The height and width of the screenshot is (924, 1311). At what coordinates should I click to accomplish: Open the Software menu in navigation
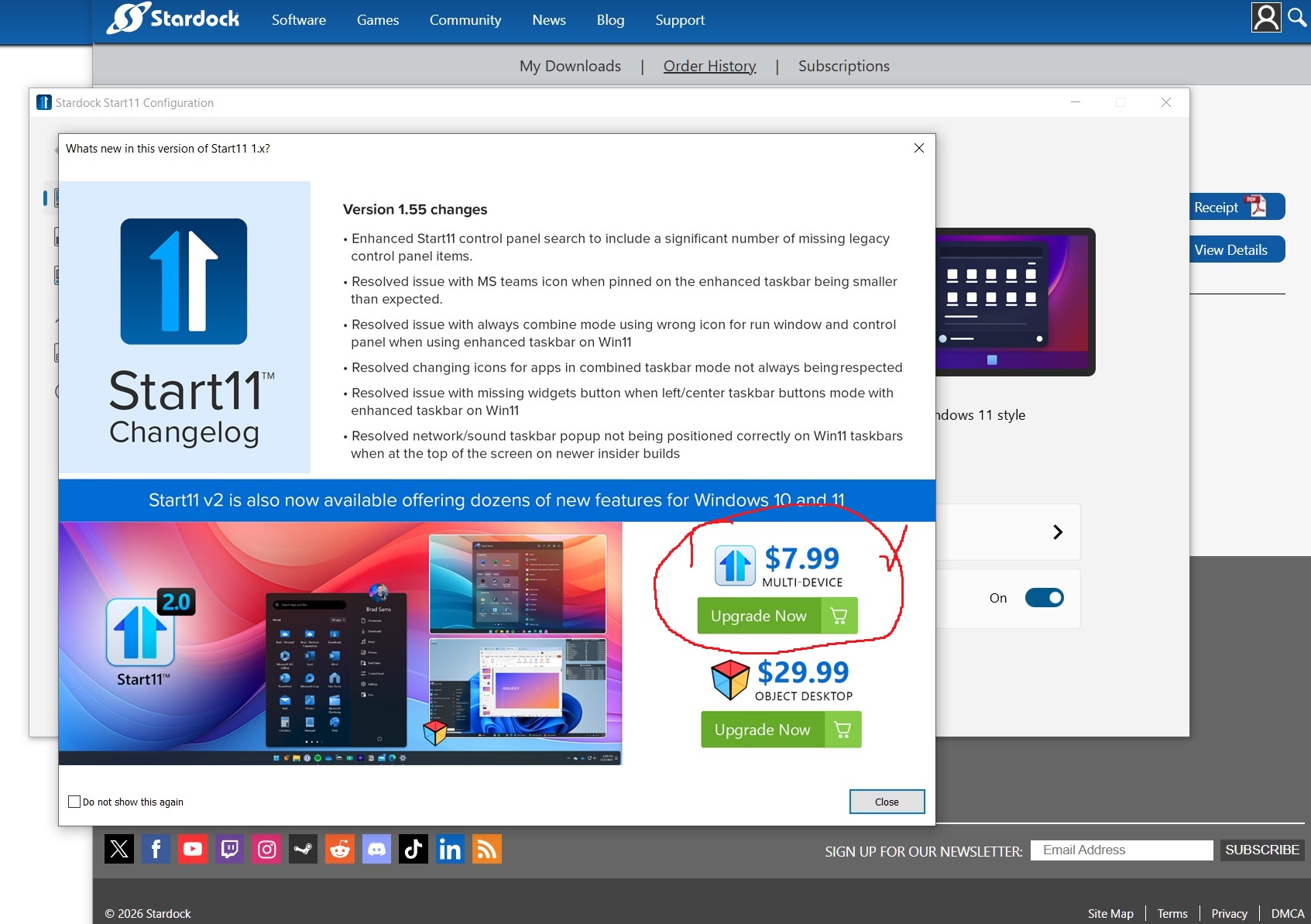[298, 20]
